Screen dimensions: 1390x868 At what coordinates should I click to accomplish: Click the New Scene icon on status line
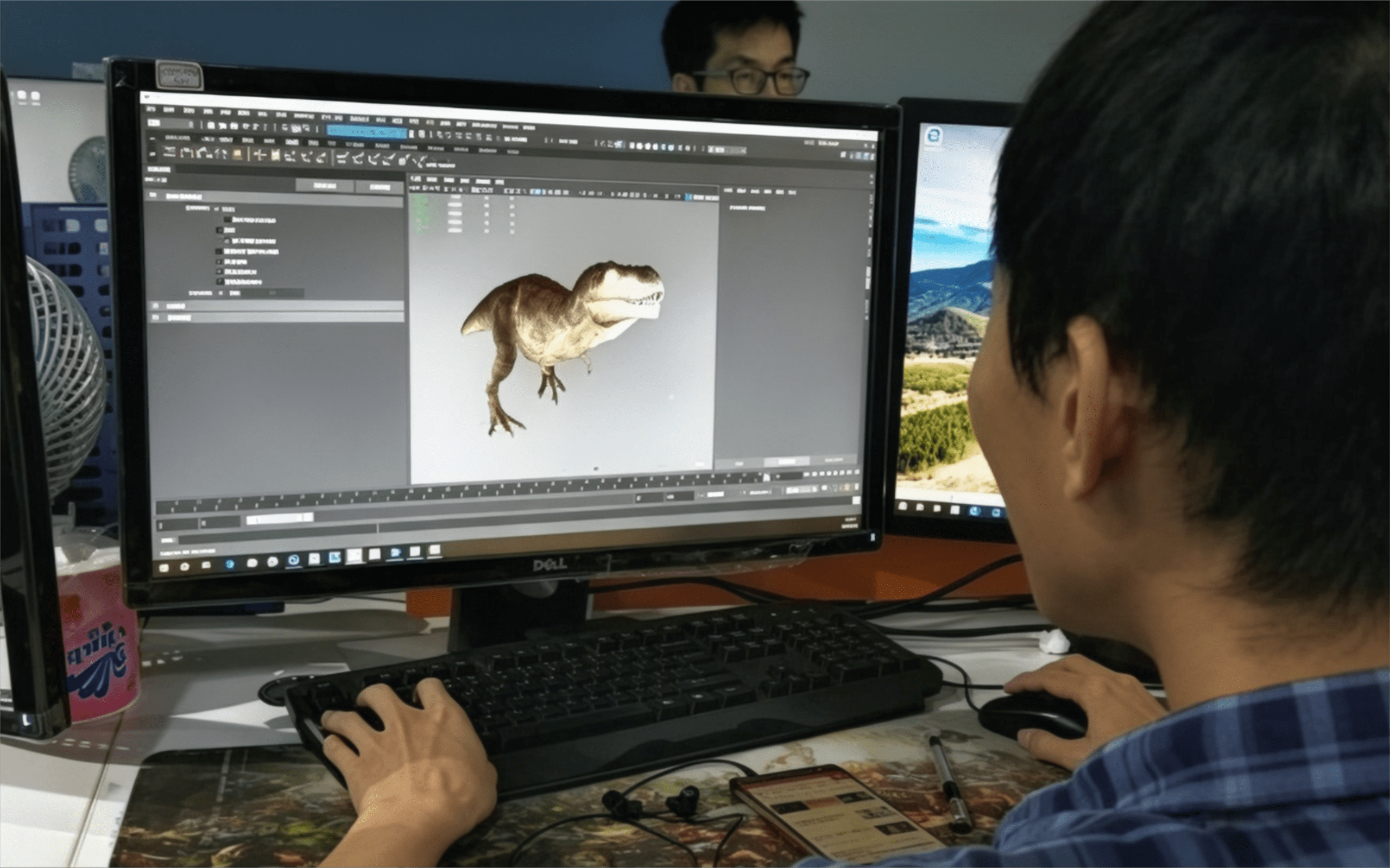point(211,126)
